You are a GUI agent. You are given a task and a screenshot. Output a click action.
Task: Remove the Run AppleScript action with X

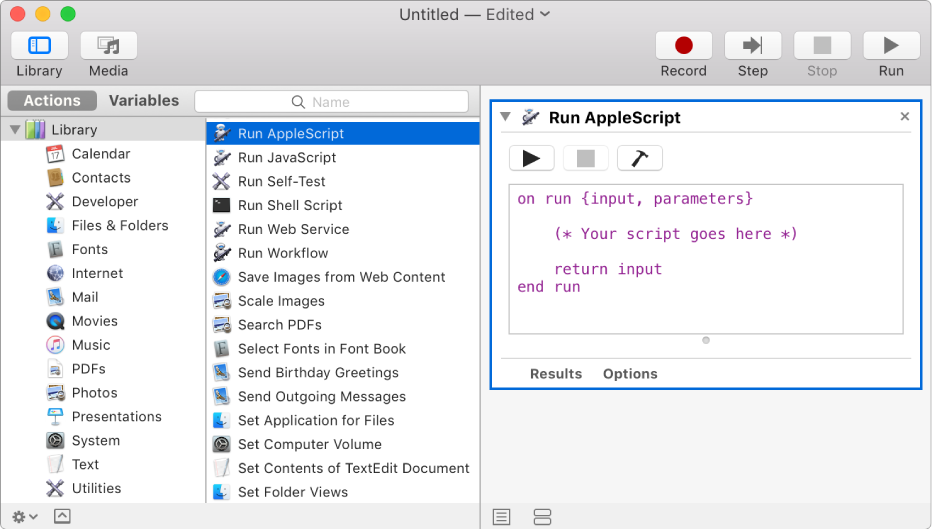pyautogui.click(x=905, y=117)
